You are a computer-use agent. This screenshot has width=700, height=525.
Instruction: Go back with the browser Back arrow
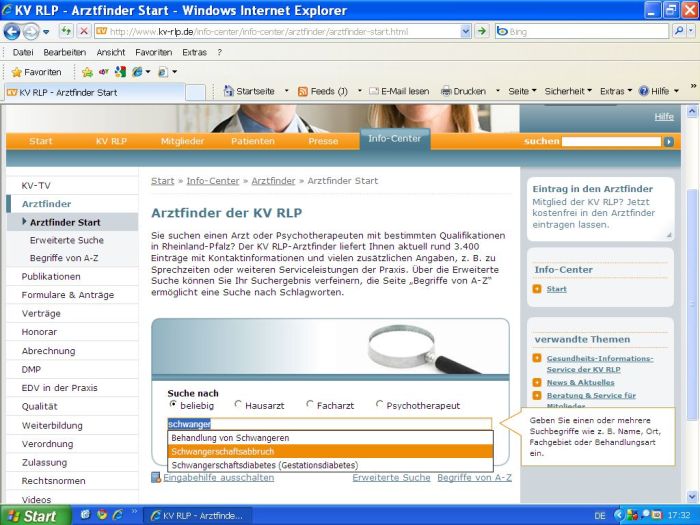[x=12, y=31]
